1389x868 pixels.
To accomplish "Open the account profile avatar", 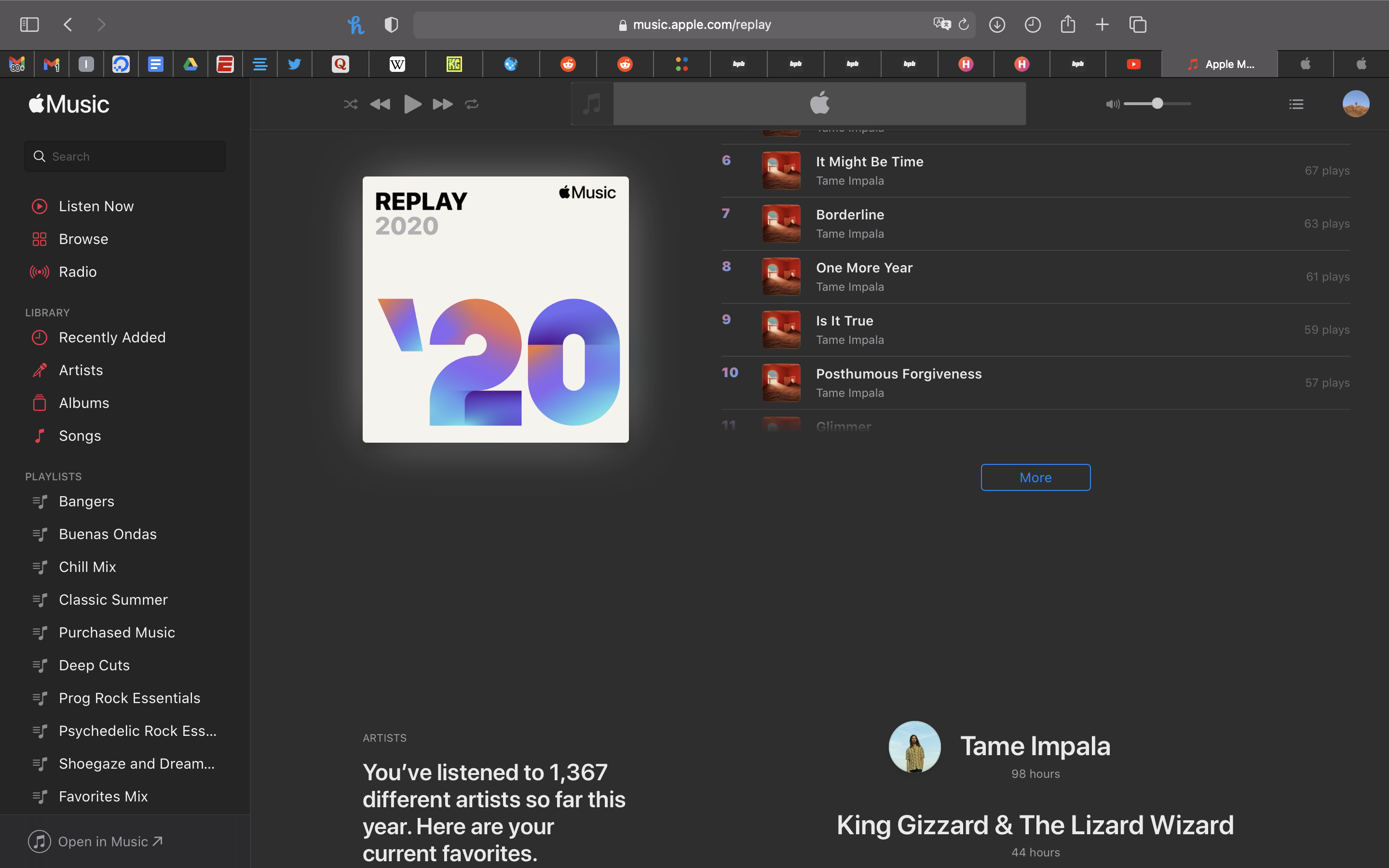I will click(1356, 104).
